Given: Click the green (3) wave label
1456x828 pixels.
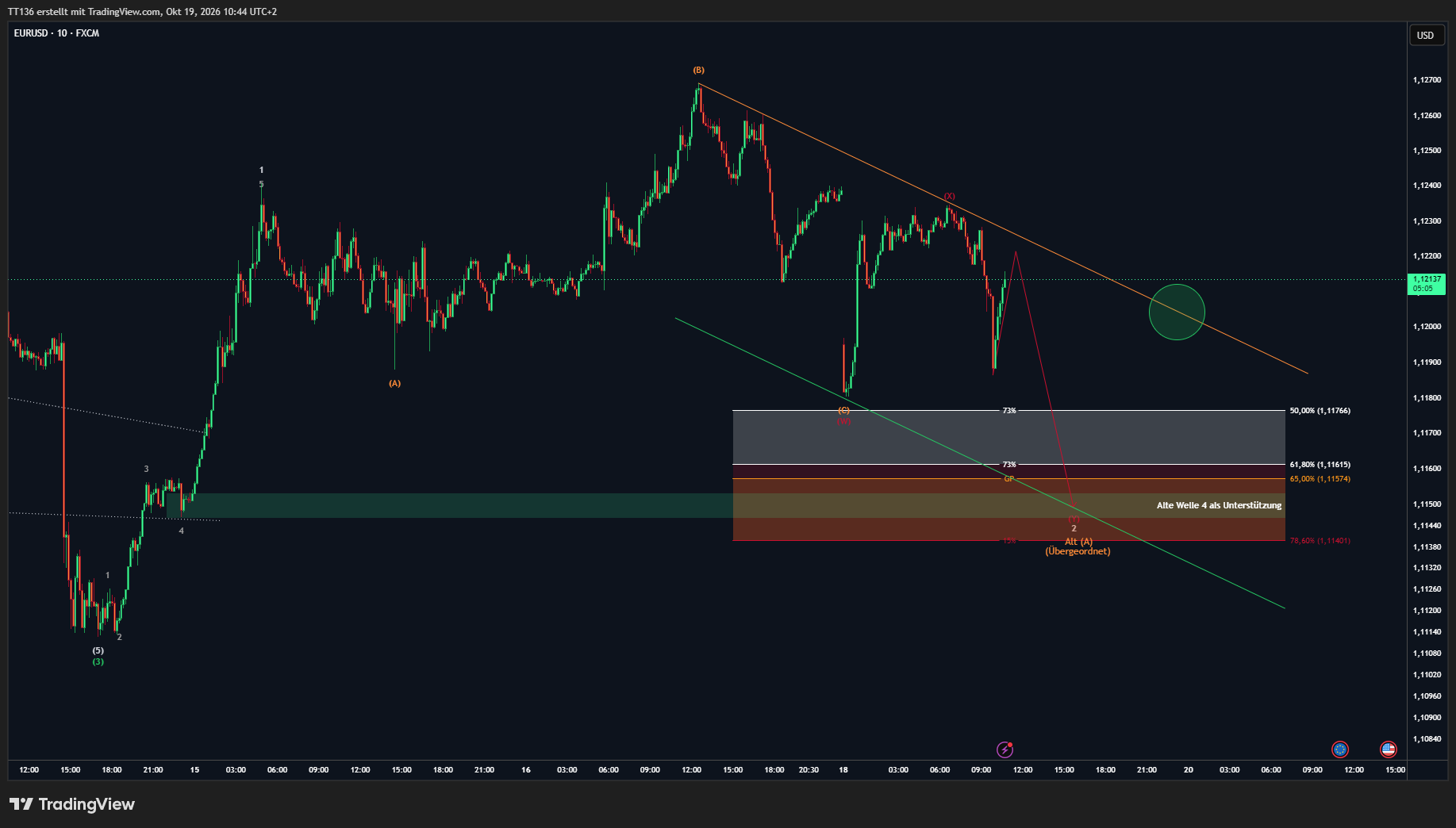Looking at the screenshot, I should point(98,661).
